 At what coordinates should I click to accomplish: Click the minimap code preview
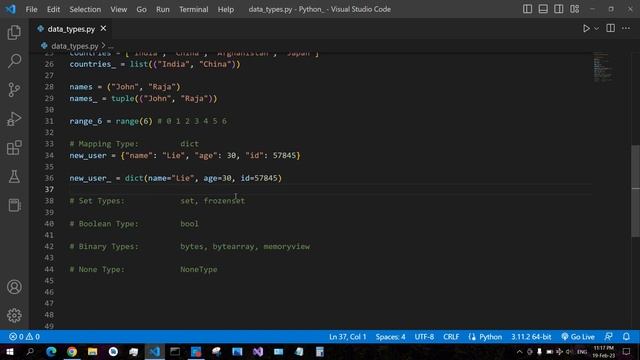point(603,67)
